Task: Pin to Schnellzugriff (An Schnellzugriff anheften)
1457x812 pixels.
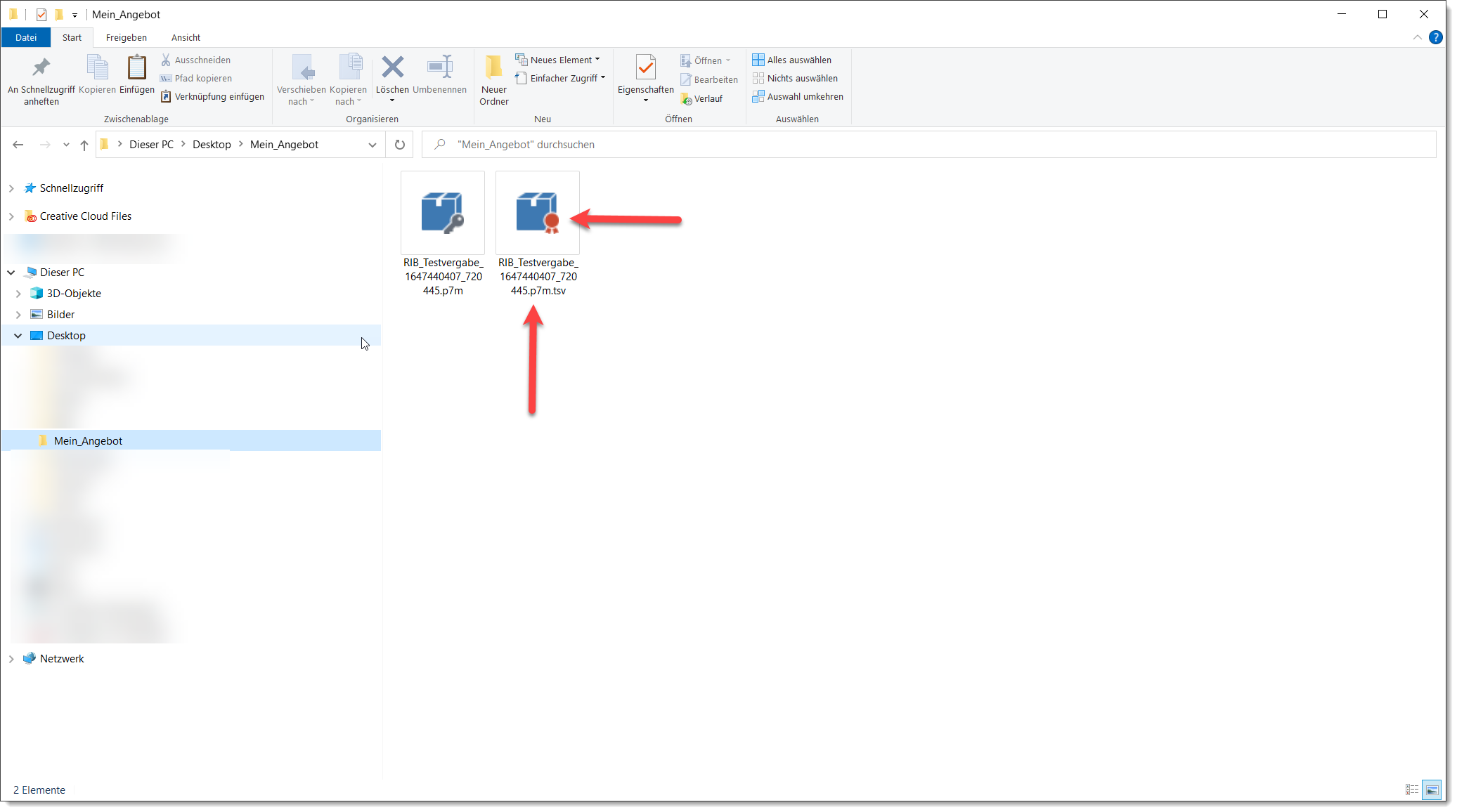Action: [41, 81]
